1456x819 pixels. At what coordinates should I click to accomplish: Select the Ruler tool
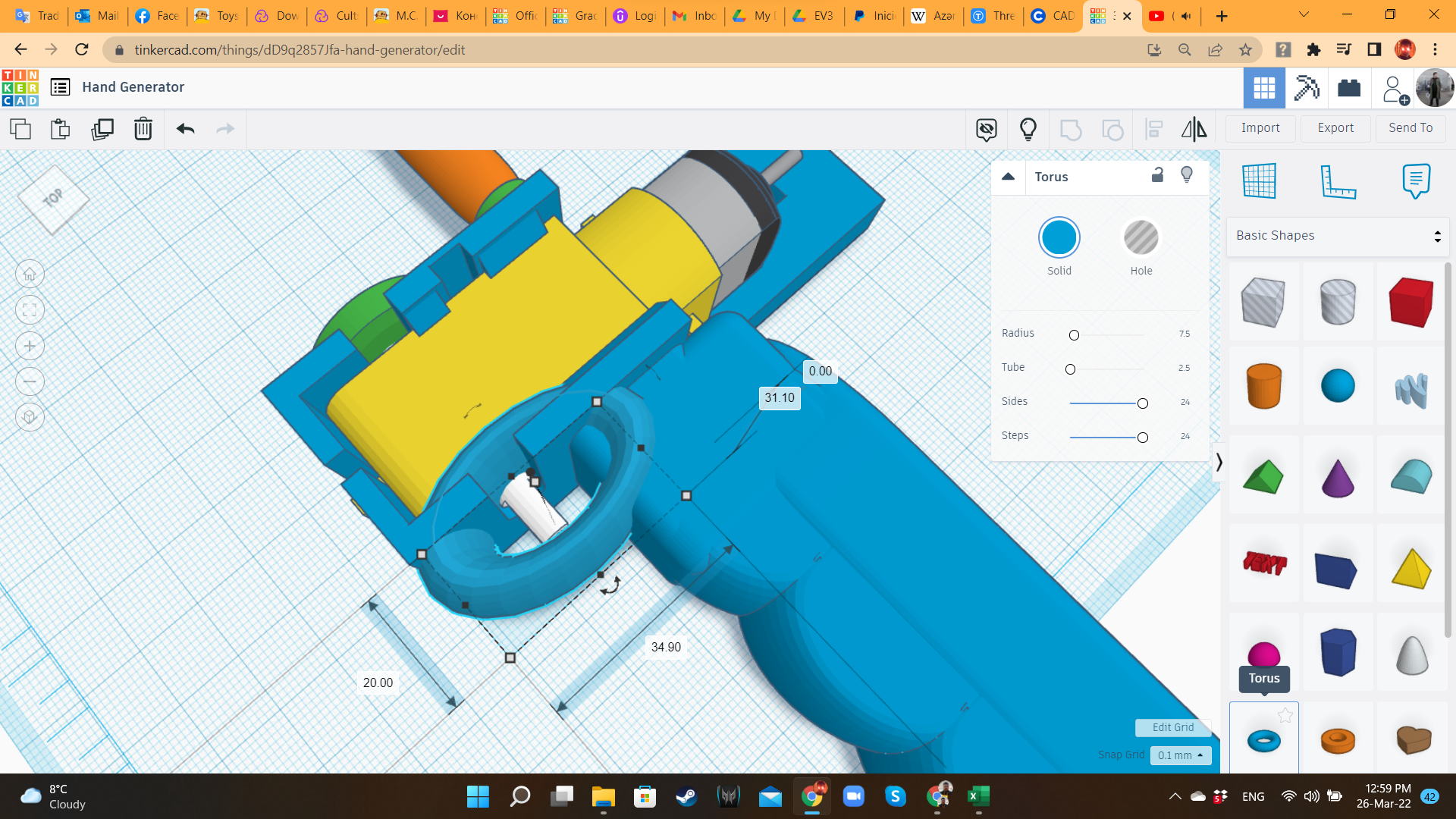tap(1339, 182)
